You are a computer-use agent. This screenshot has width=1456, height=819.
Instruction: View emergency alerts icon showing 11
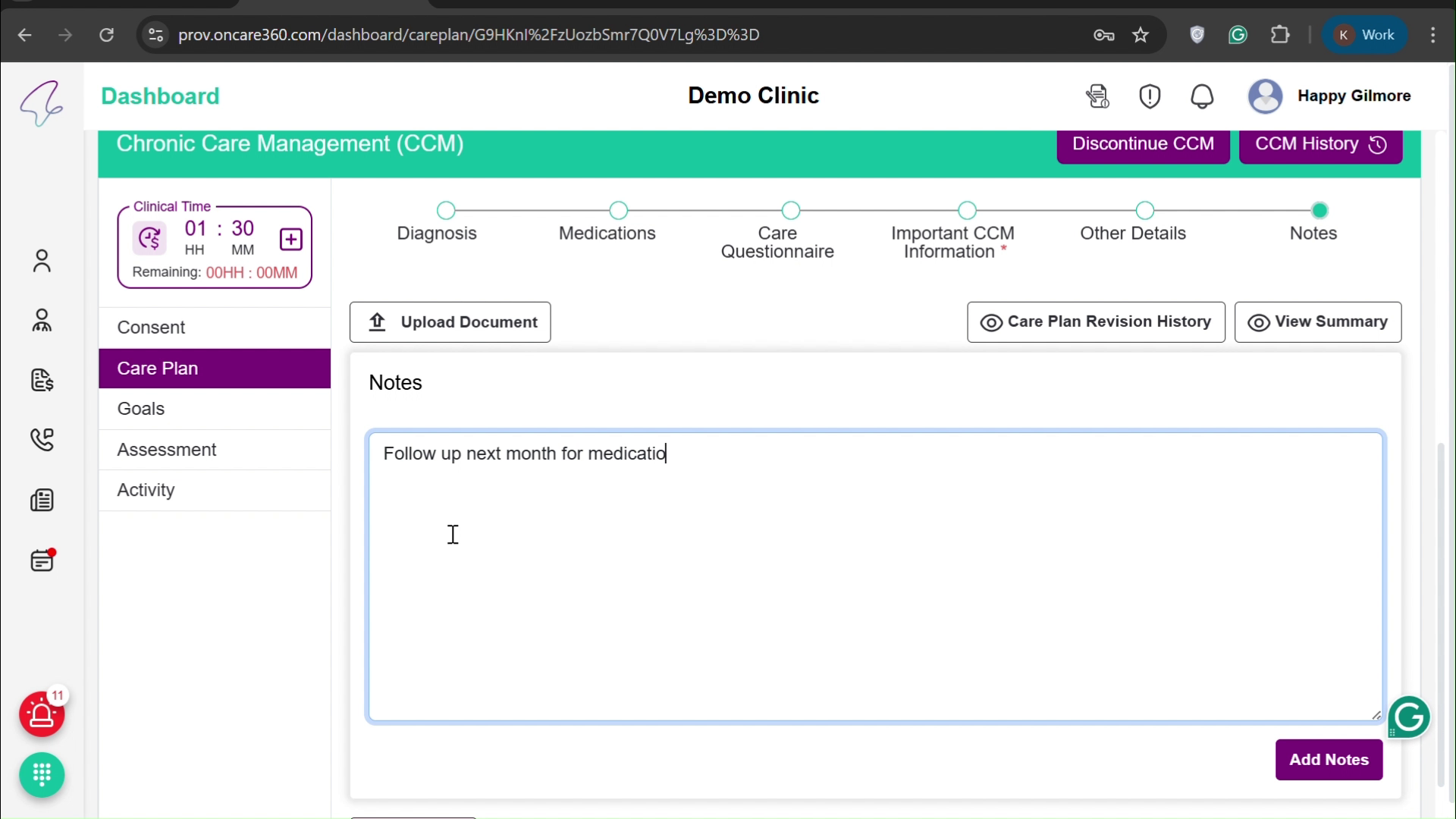point(42,715)
